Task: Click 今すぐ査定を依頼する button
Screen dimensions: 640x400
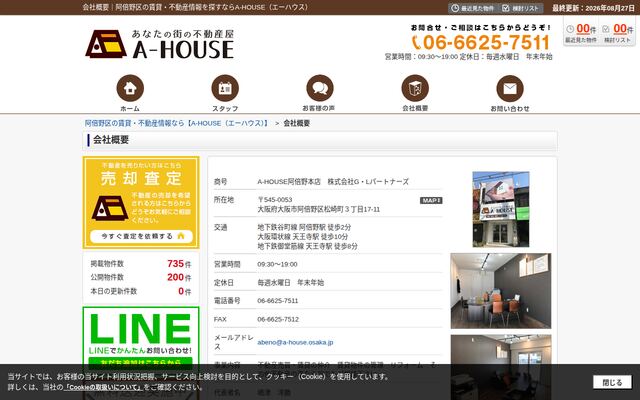Action: 141,236
